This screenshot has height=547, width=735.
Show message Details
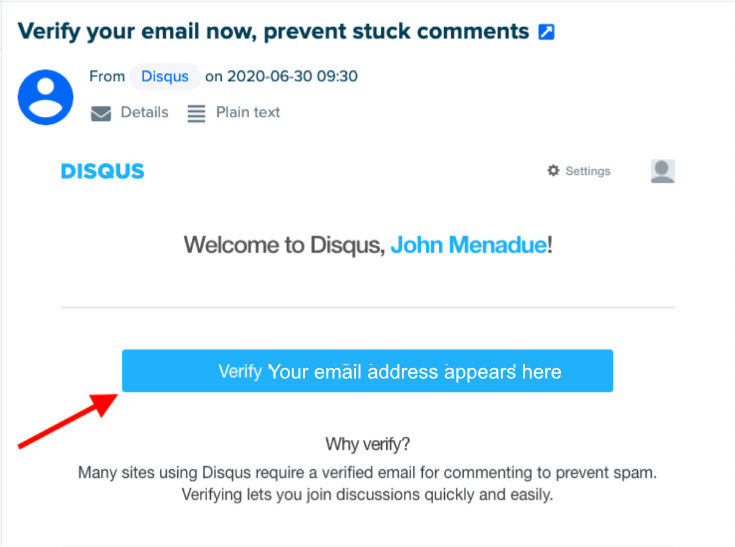(x=144, y=112)
